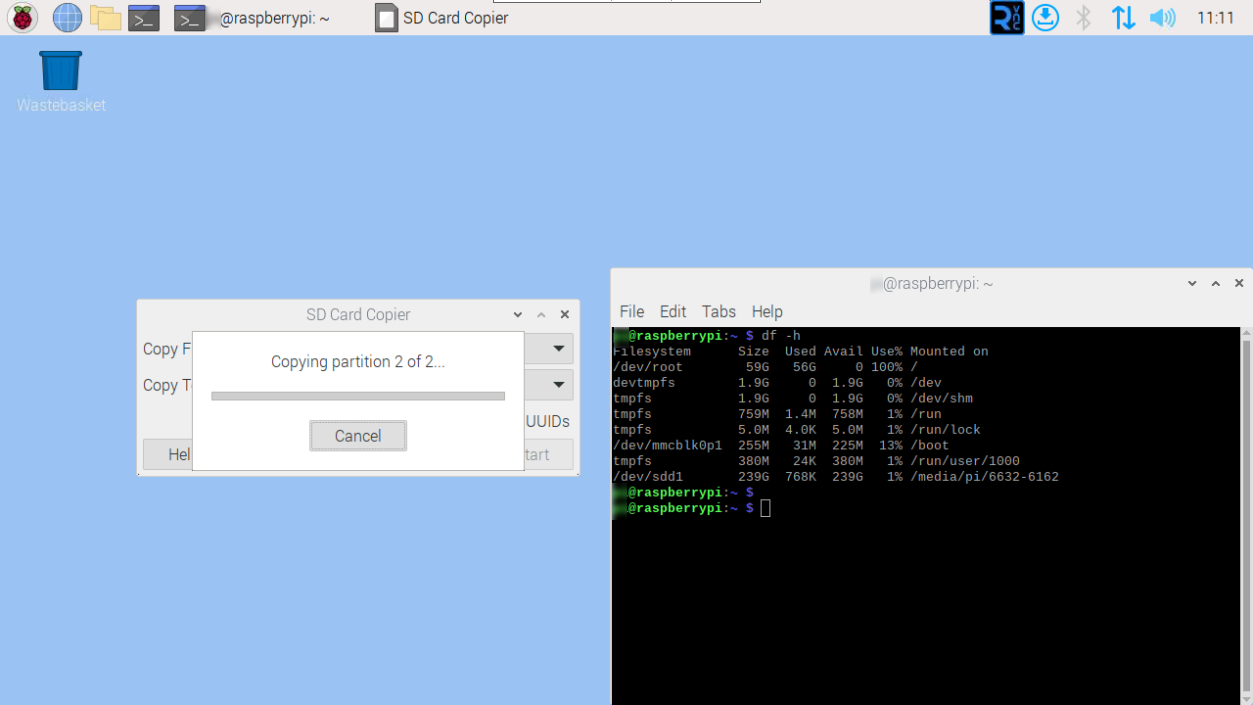Open the File Manager folder icon

pyautogui.click(x=105, y=17)
